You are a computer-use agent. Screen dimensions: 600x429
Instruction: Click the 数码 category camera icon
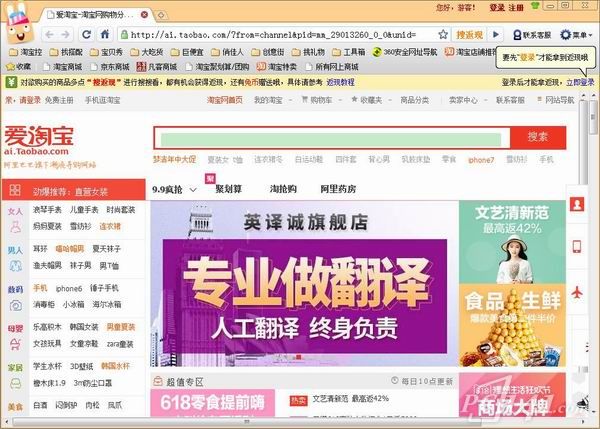click(x=16, y=305)
